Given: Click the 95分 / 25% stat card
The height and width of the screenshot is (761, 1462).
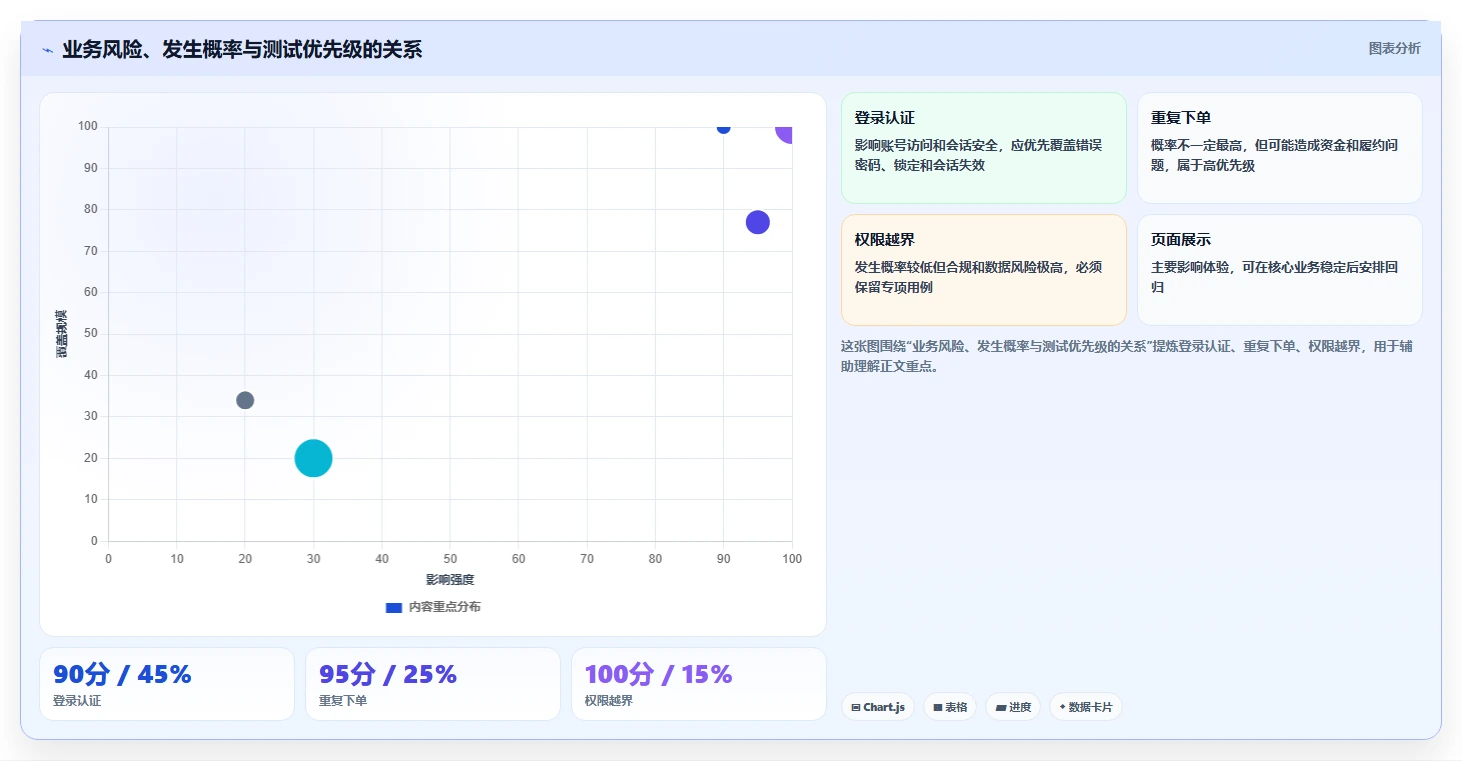Looking at the screenshot, I should coord(433,684).
